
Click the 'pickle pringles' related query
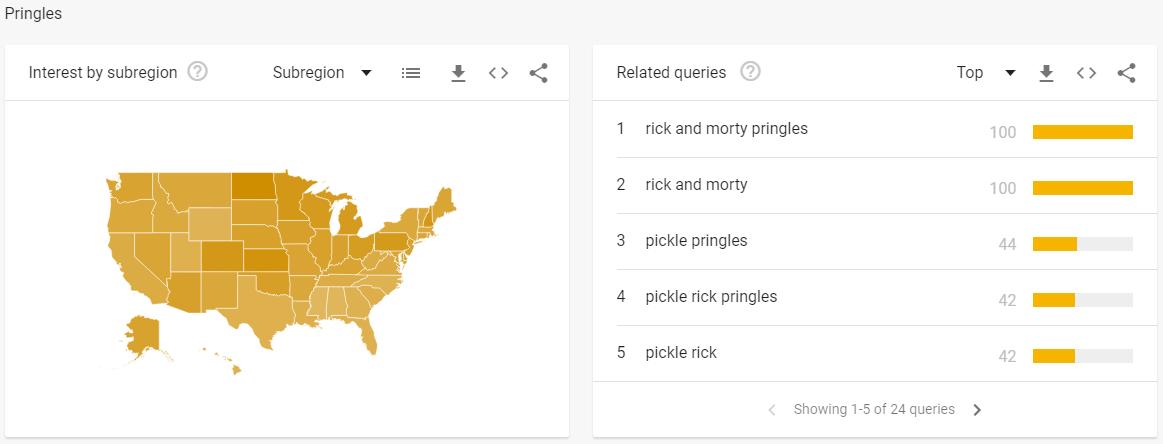696,241
